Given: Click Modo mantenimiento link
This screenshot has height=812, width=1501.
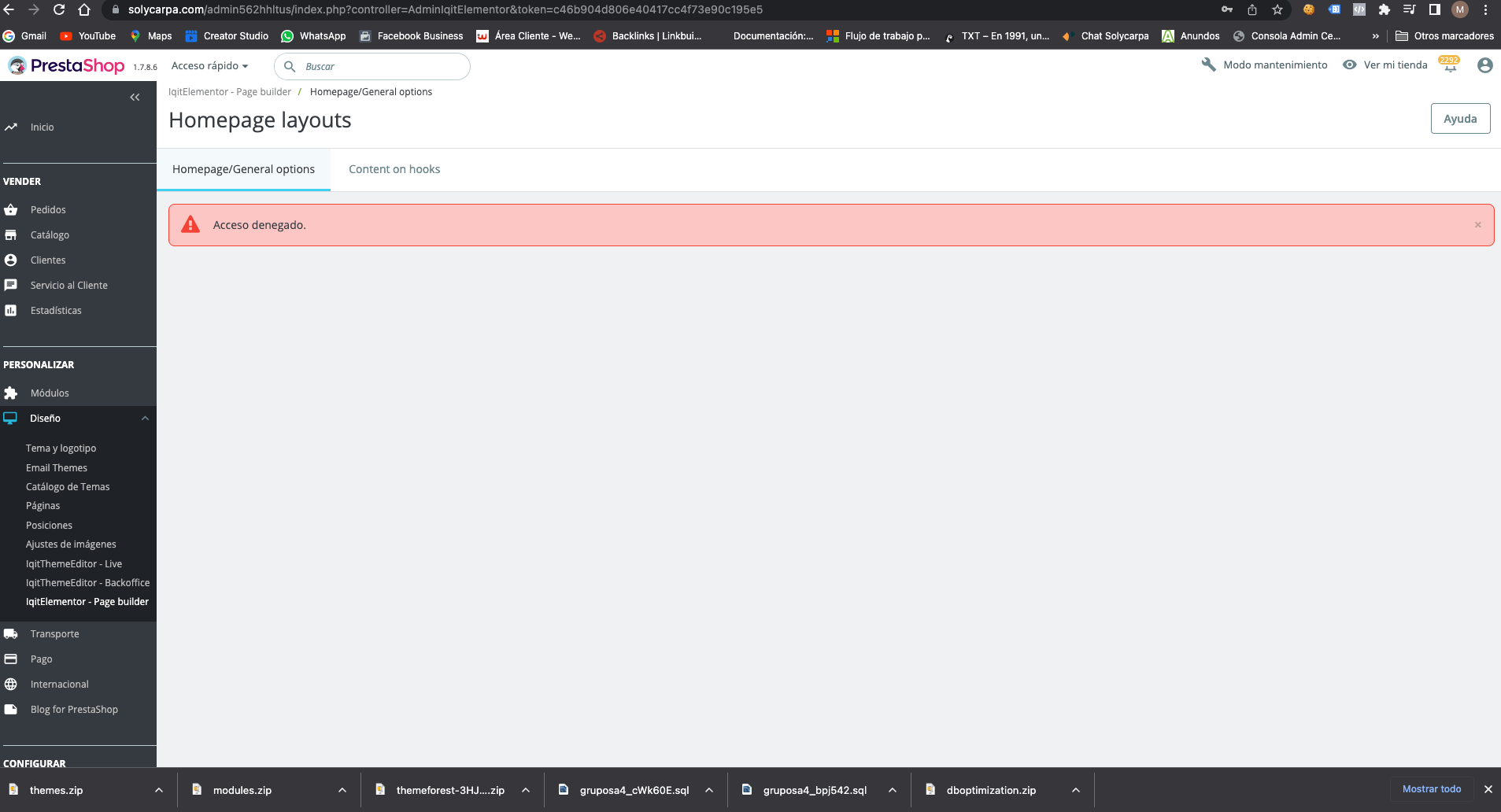Looking at the screenshot, I should tap(1275, 65).
